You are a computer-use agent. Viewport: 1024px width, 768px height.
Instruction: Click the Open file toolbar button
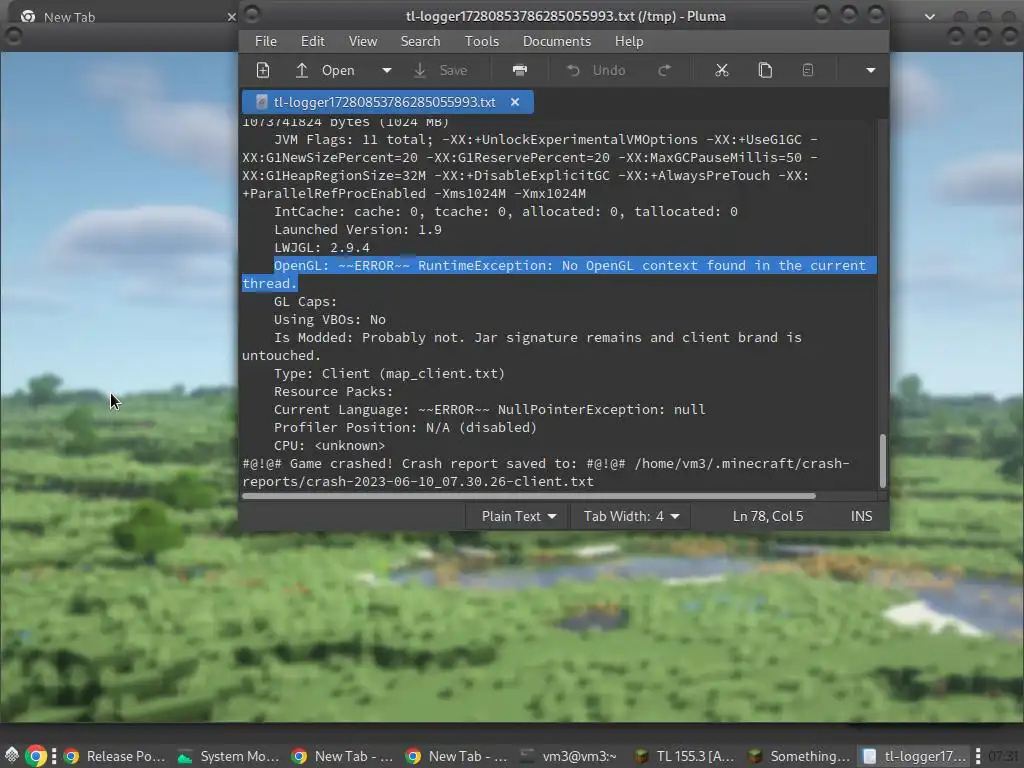(x=325, y=71)
